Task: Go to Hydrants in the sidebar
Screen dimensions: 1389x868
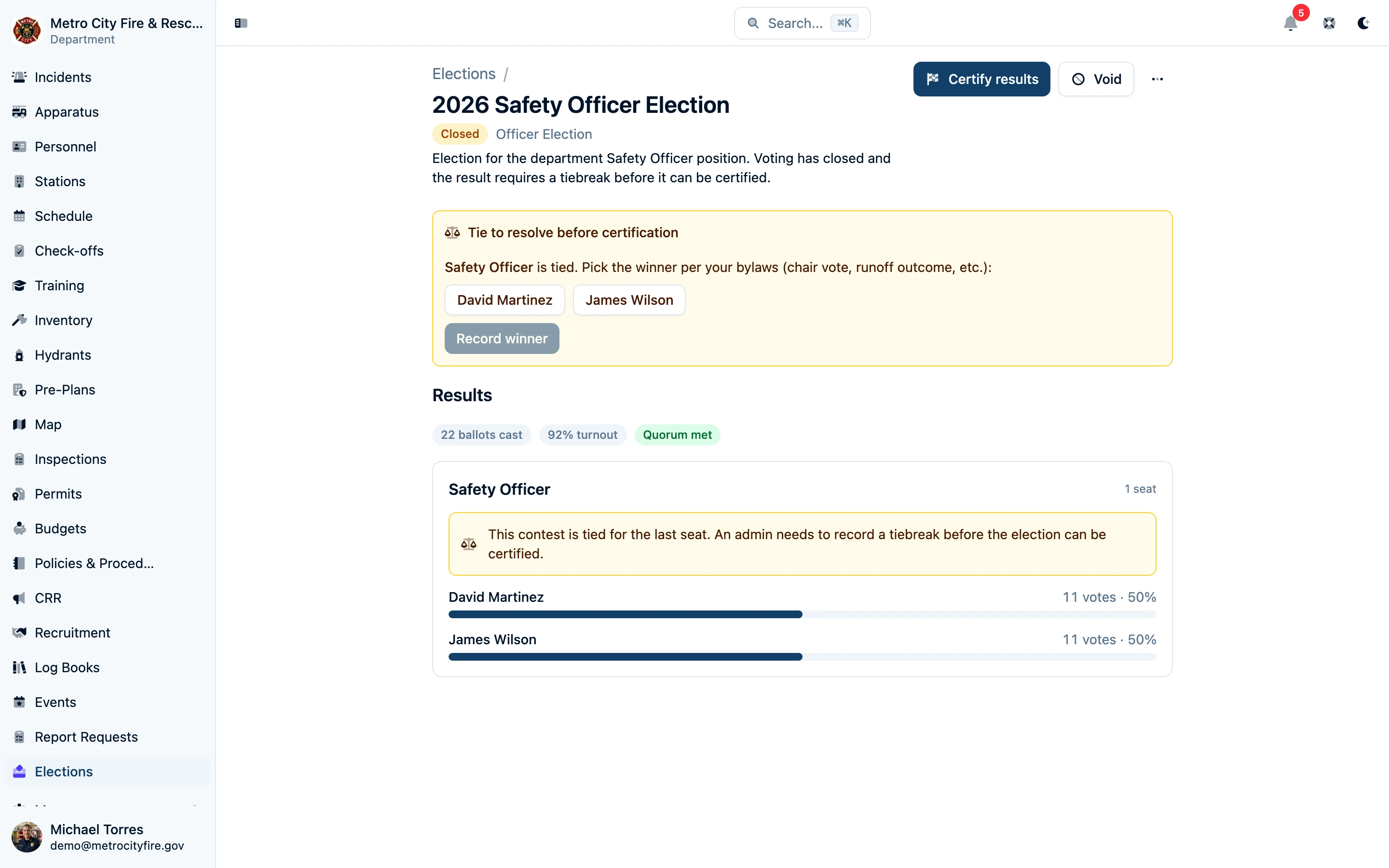Action: tap(108, 355)
